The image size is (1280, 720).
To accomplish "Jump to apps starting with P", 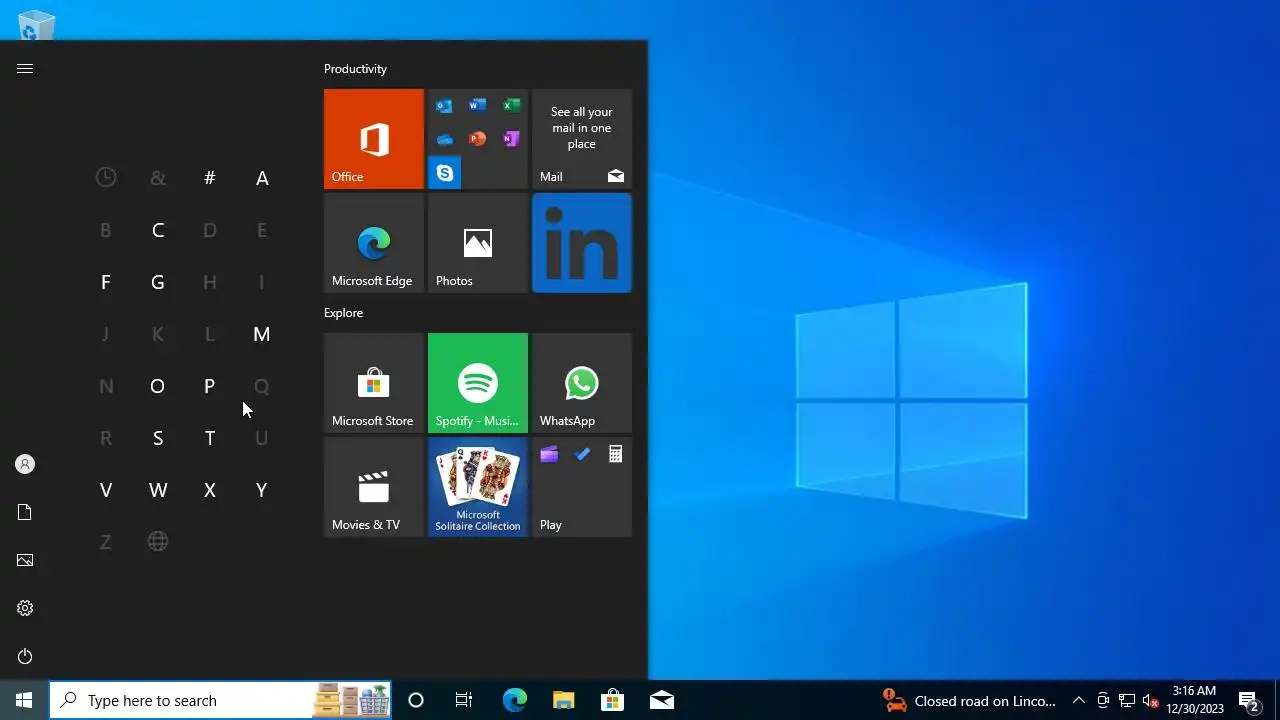I will click(209, 386).
